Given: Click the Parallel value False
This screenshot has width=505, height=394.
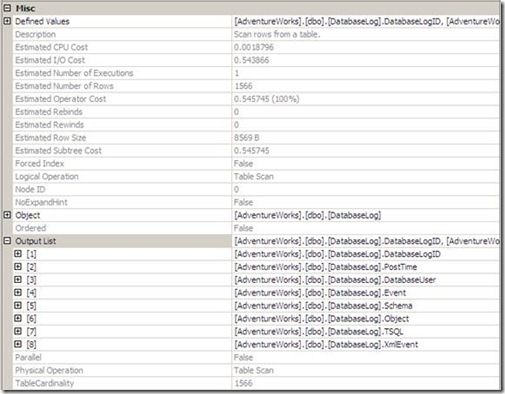Looking at the screenshot, I should click(x=243, y=357).
